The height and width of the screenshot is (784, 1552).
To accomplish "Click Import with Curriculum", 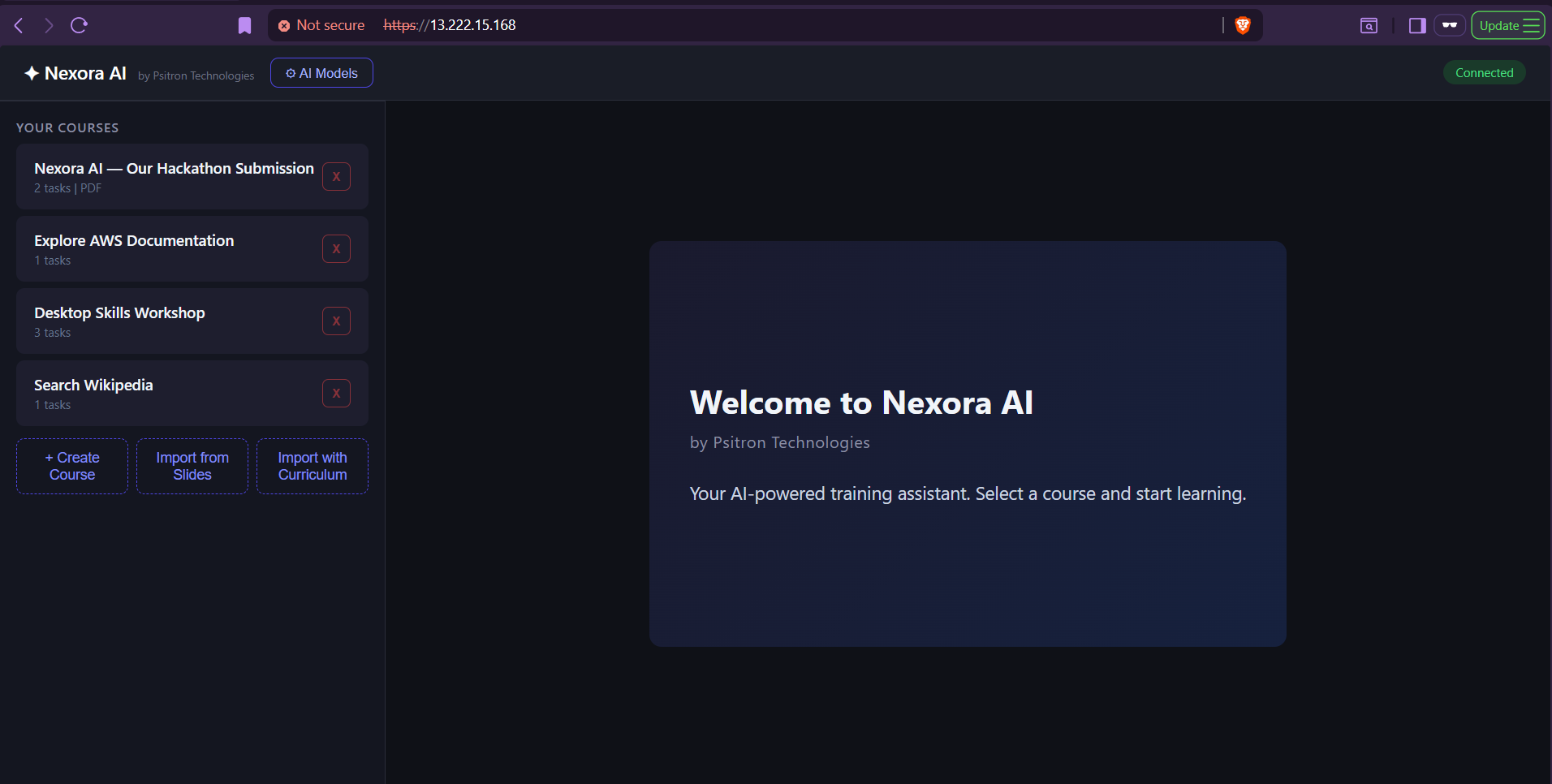I will (313, 467).
